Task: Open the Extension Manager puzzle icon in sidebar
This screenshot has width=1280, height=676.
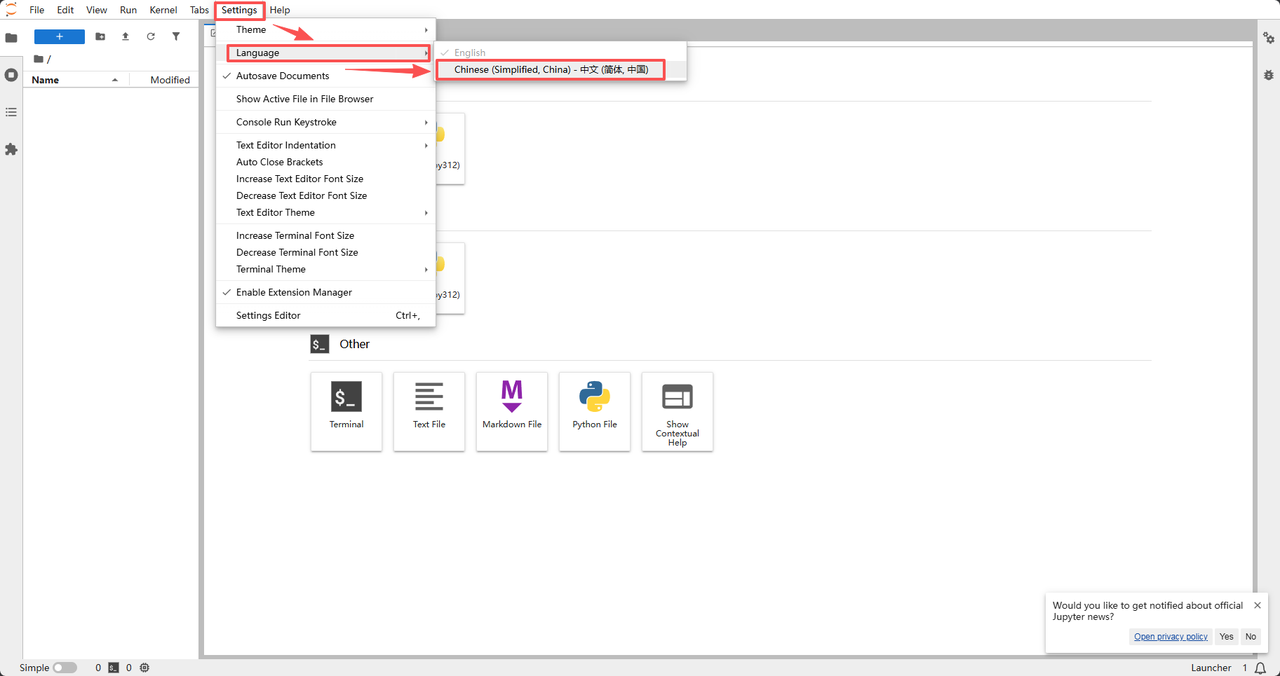Action: 11,149
